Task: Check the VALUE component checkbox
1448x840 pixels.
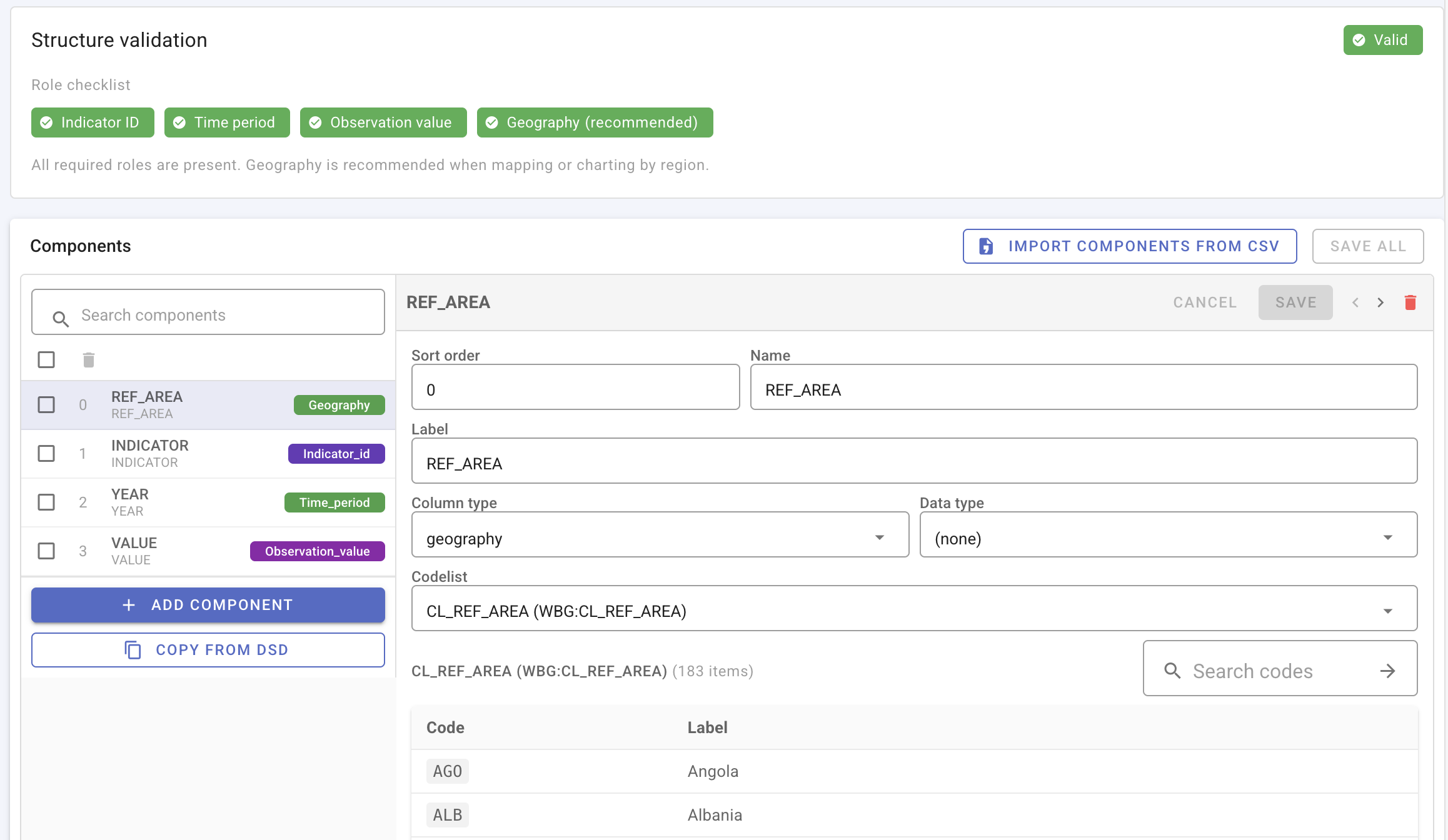Action: click(46, 551)
